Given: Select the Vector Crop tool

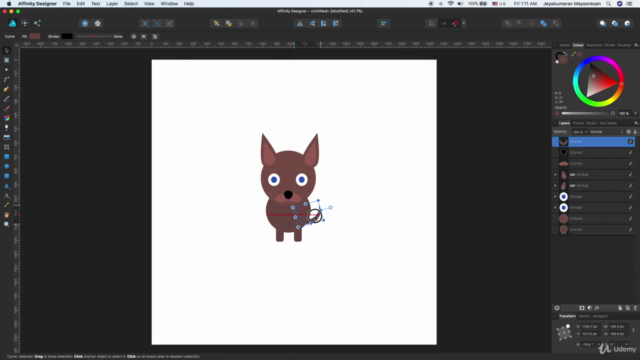Looking at the screenshot, I should tap(7, 147).
